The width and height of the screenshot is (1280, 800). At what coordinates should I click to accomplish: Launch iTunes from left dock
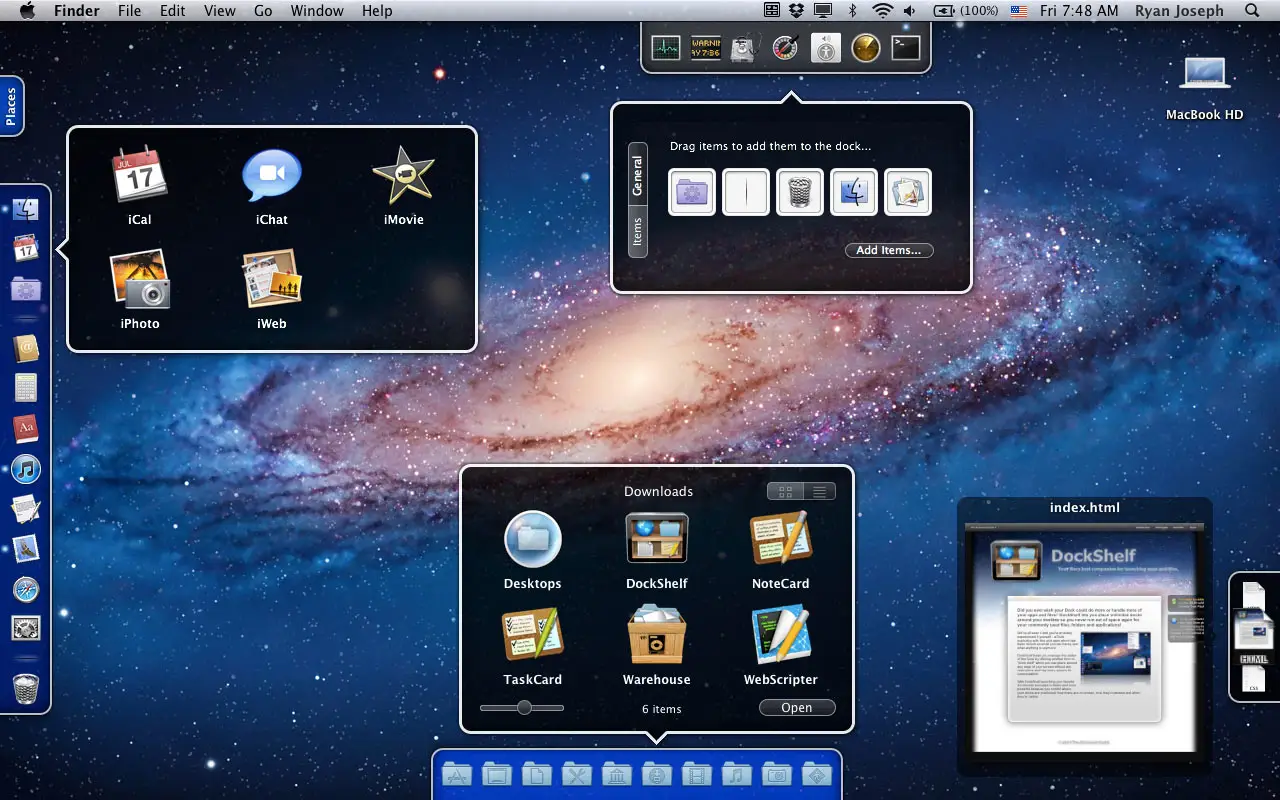26,468
